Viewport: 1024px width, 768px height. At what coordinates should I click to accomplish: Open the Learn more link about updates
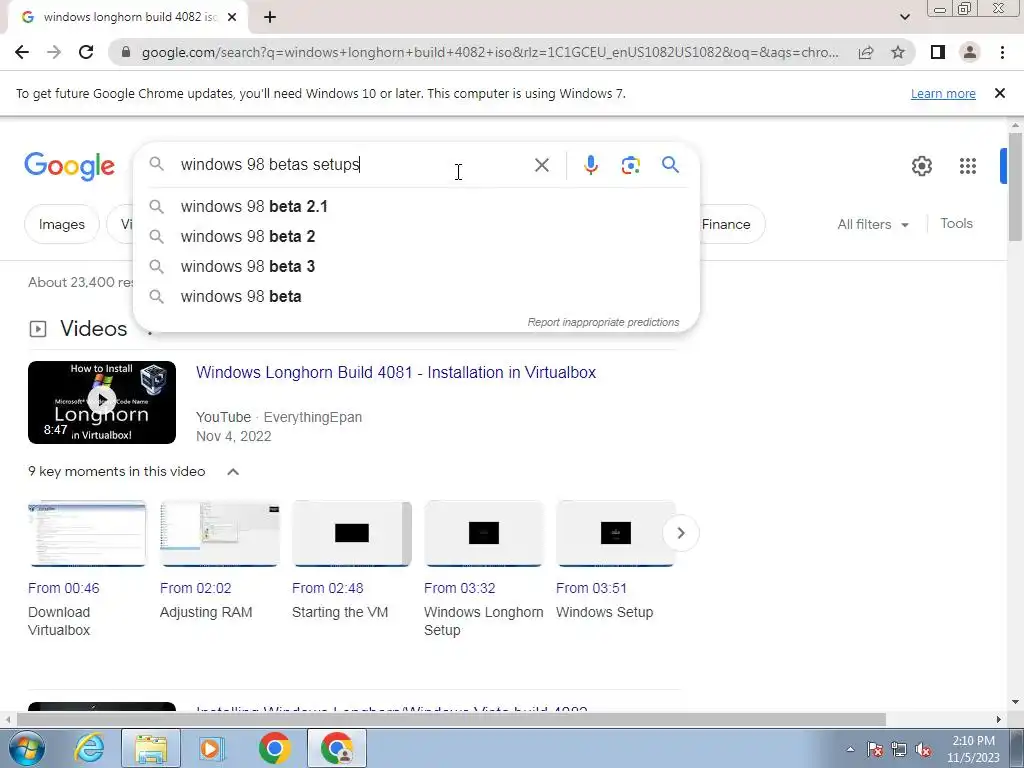(x=943, y=93)
